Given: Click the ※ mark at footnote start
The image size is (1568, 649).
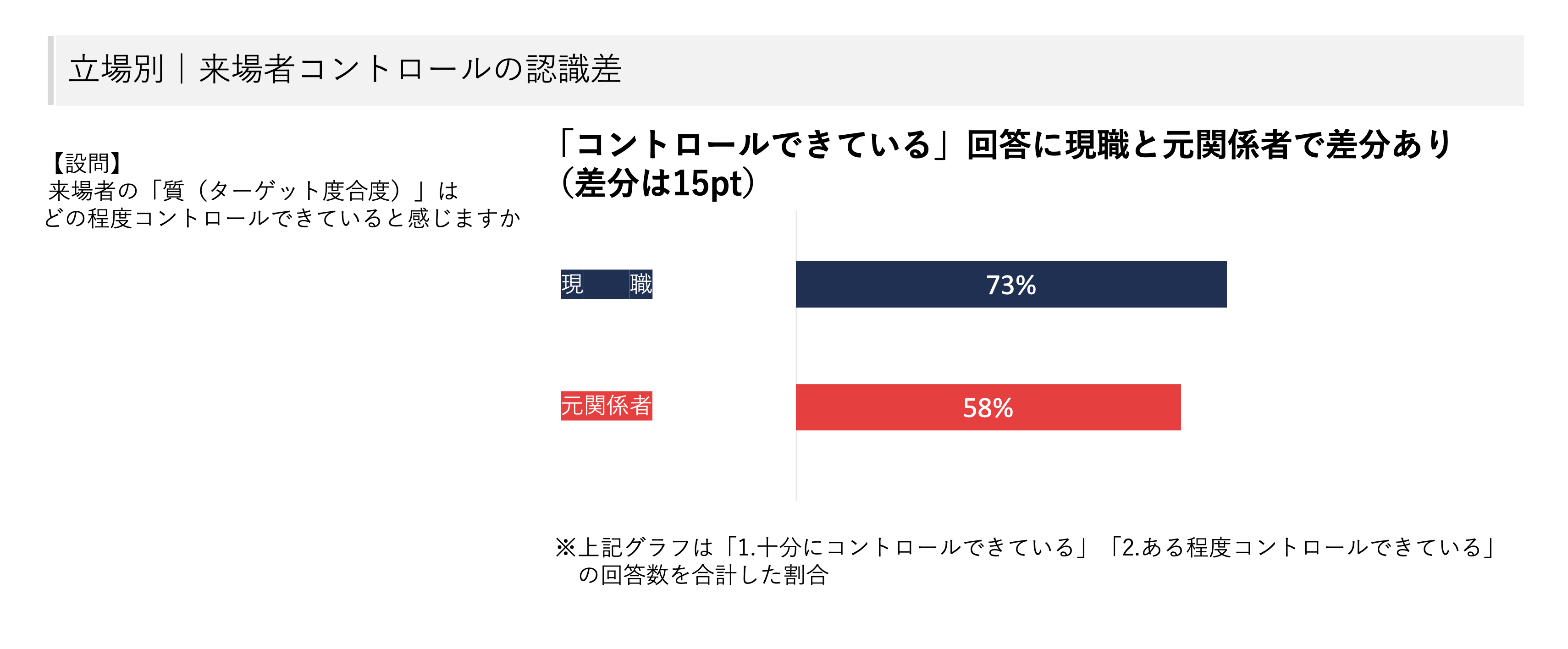Looking at the screenshot, I should (565, 547).
